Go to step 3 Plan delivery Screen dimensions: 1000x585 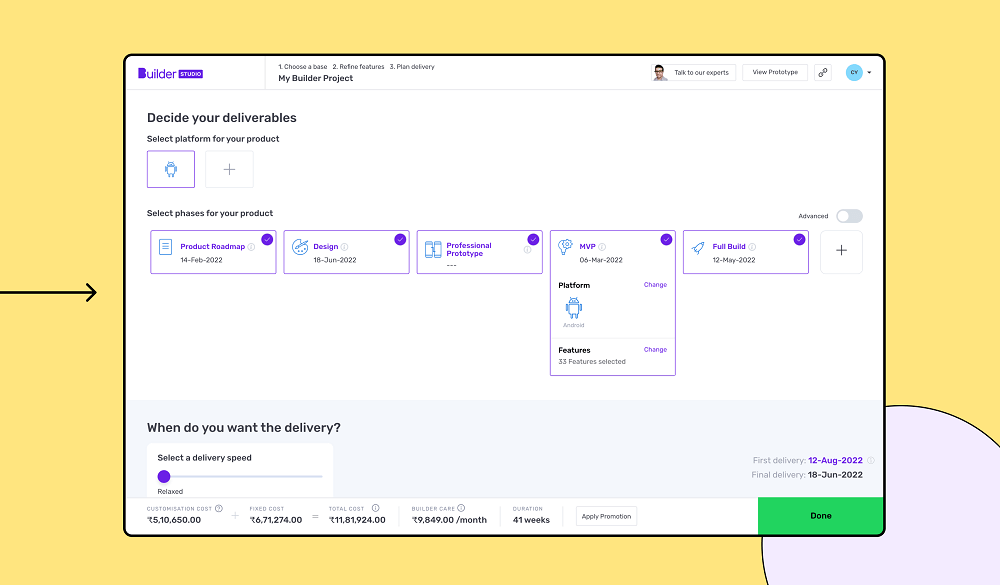(x=412, y=66)
